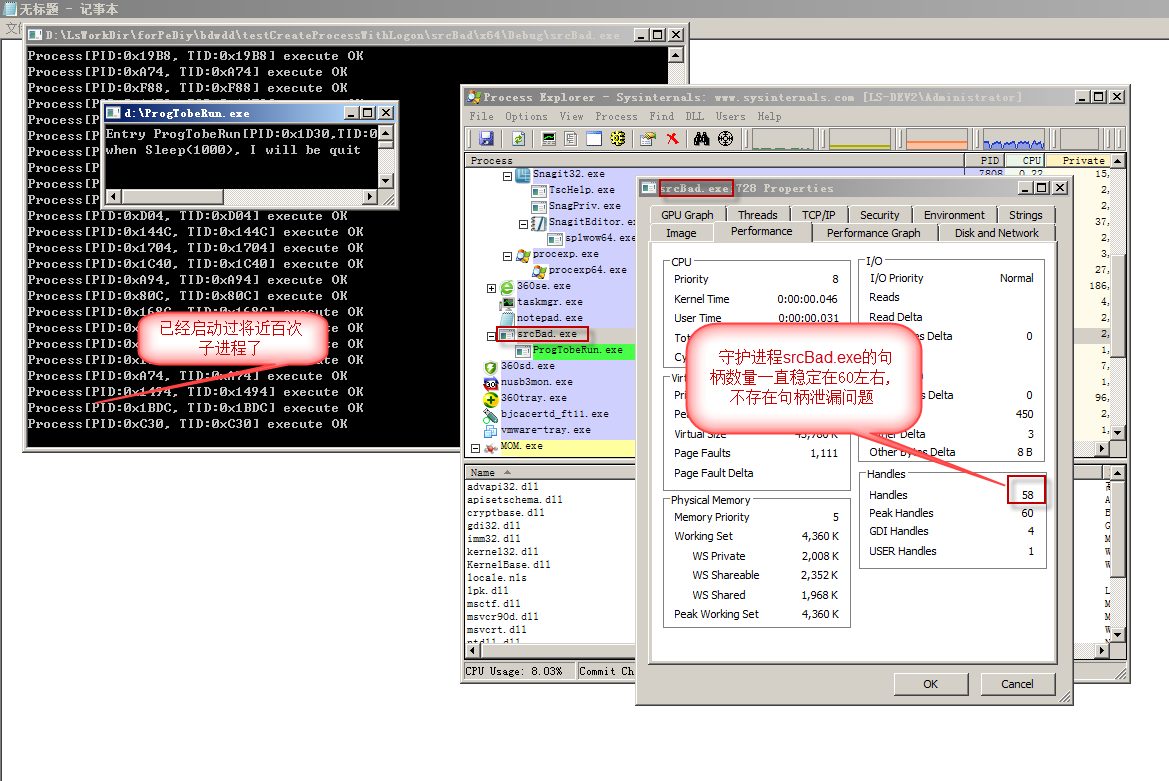Open System Information from toolbar icon
This screenshot has width=1169, height=781.
pos(549,139)
